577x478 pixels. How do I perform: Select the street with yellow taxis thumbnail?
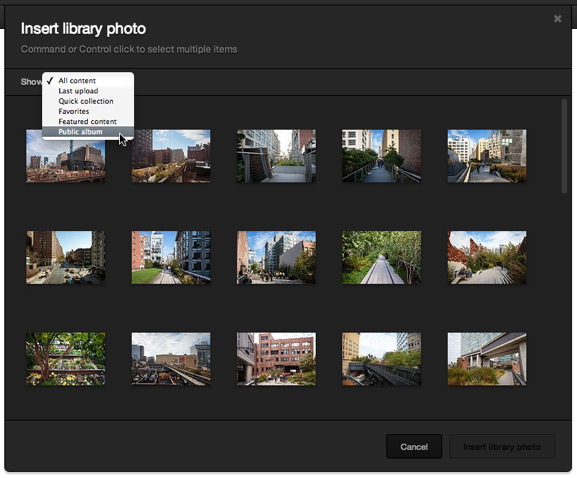(x=66, y=258)
